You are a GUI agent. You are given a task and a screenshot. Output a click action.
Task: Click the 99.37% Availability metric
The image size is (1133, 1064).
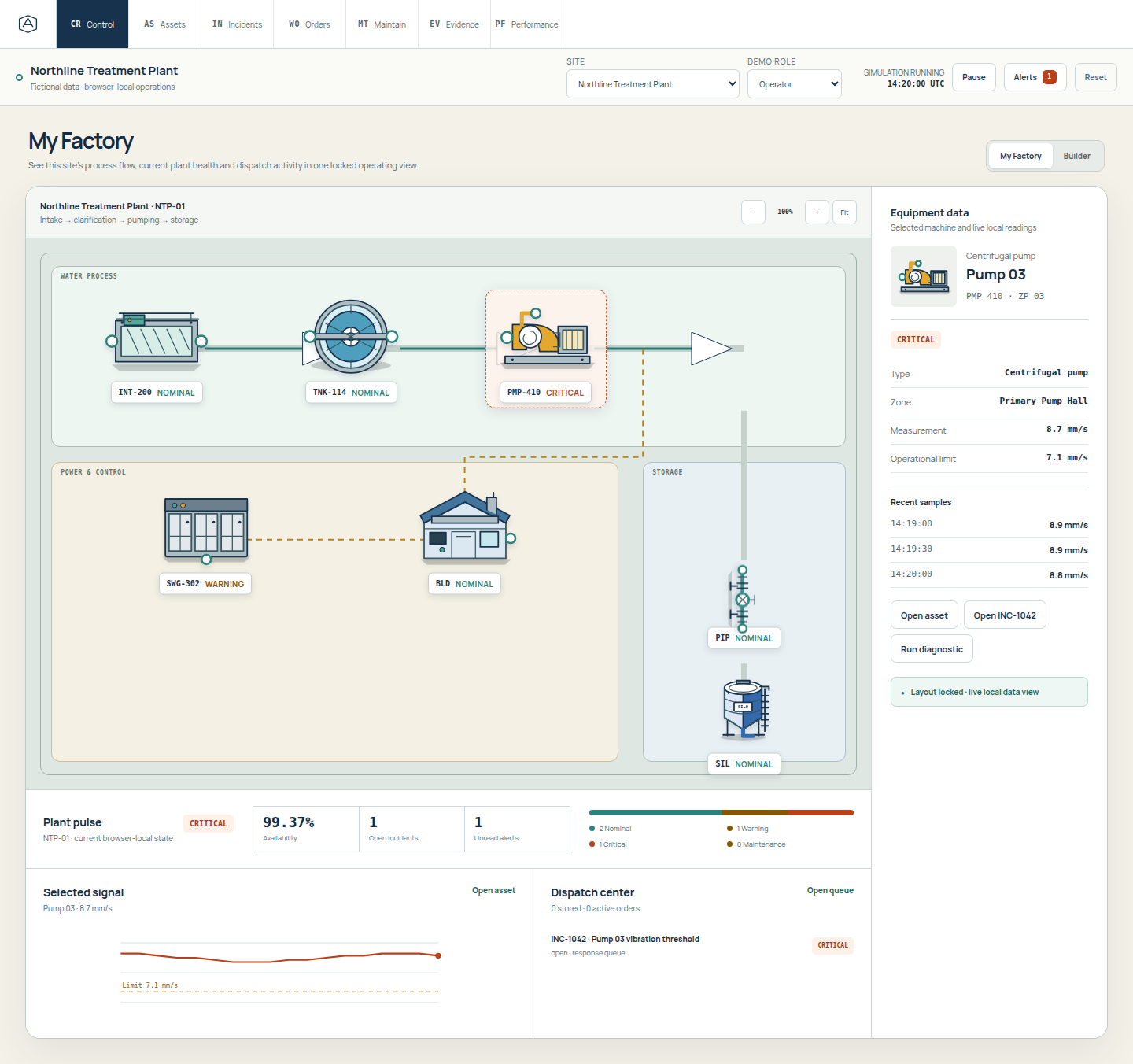pyautogui.click(x=306, y=829)
